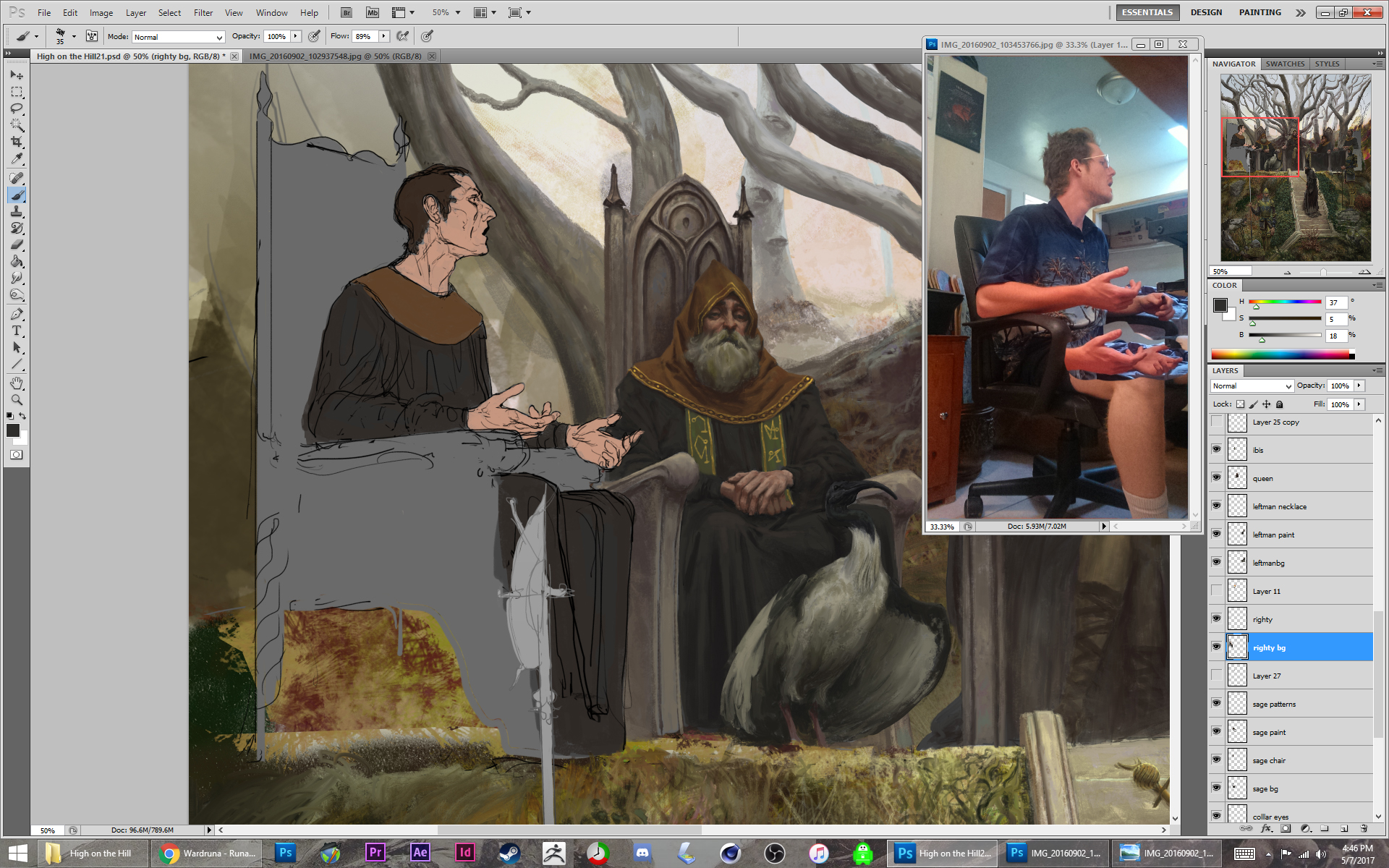This screenshot has width=1389, height=868.
Task: Select the Hand tool
Action: (x=17, y=383)
